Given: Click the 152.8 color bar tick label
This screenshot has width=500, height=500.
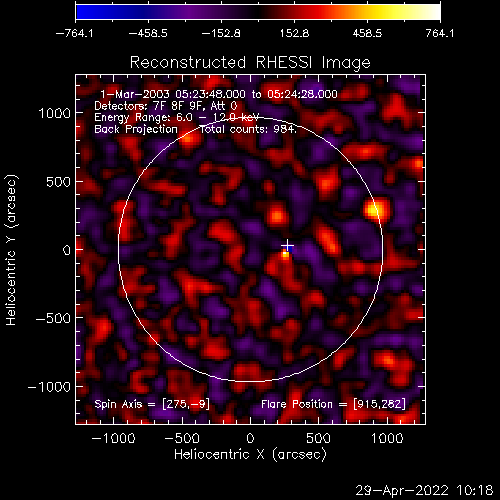Looking at the screenshot, I should coord(294,33).
